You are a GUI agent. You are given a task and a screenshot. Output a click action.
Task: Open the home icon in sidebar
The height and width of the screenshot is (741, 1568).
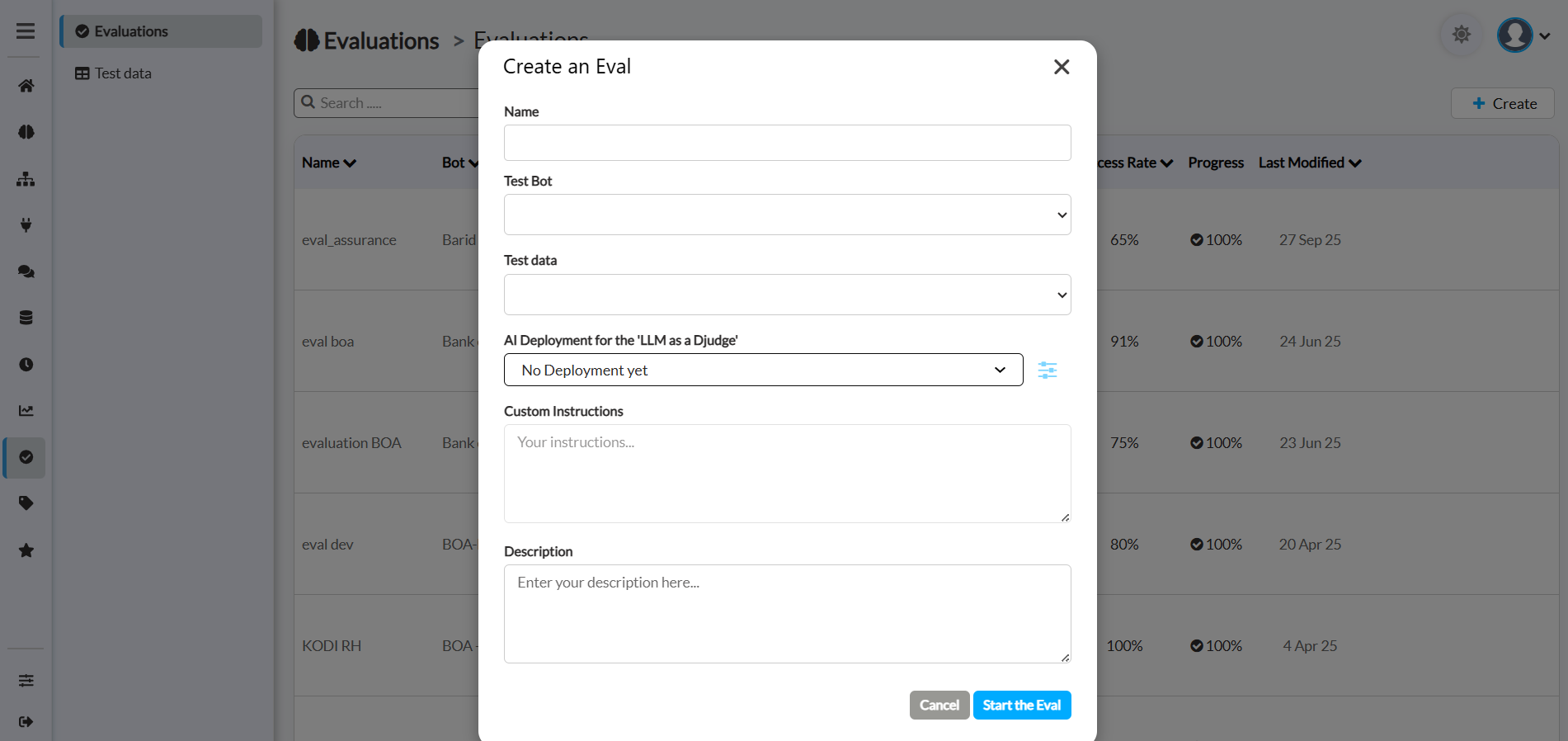click(x=26, y=86)
